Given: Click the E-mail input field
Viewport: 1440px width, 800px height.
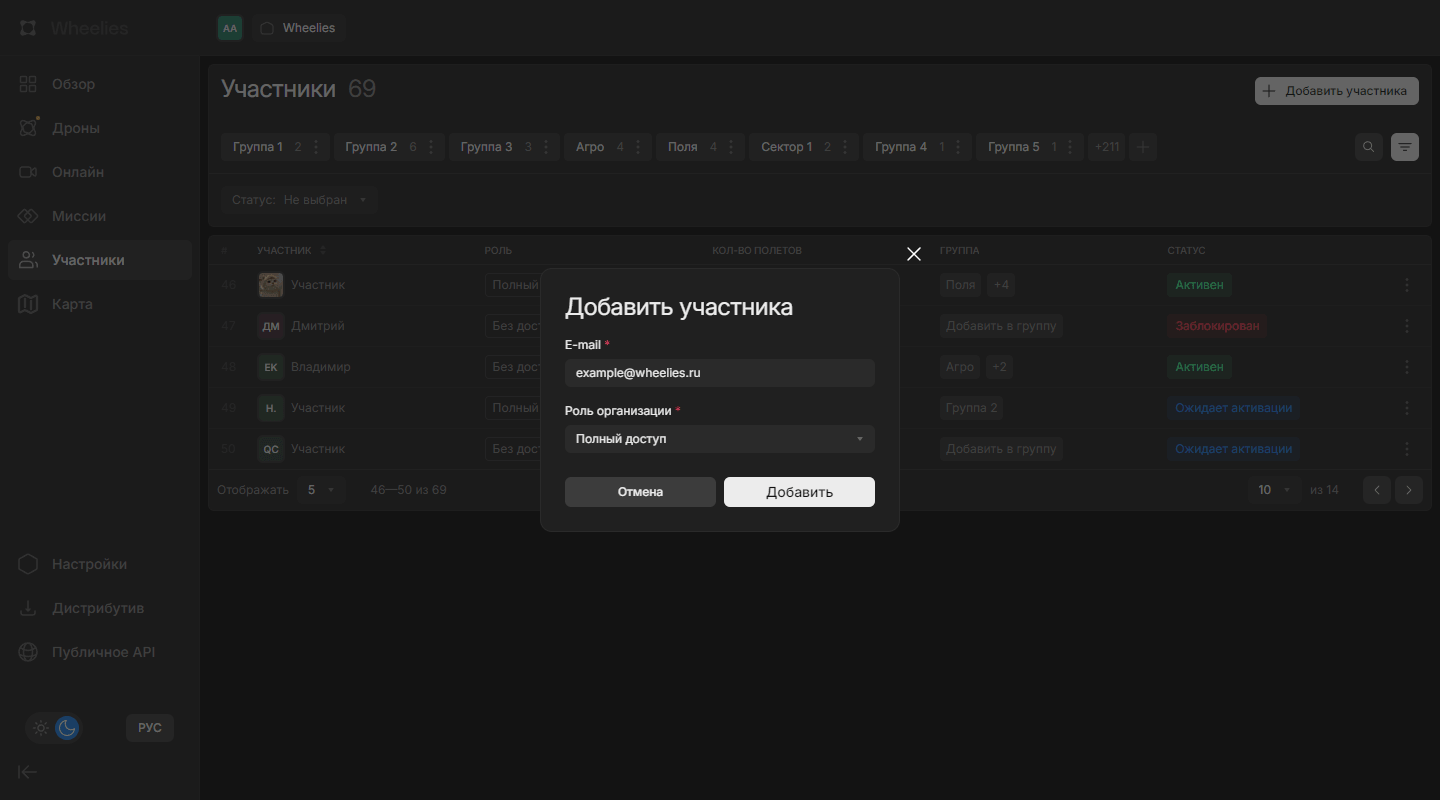Looking at the screenshot, I should [x=719, y=373].
